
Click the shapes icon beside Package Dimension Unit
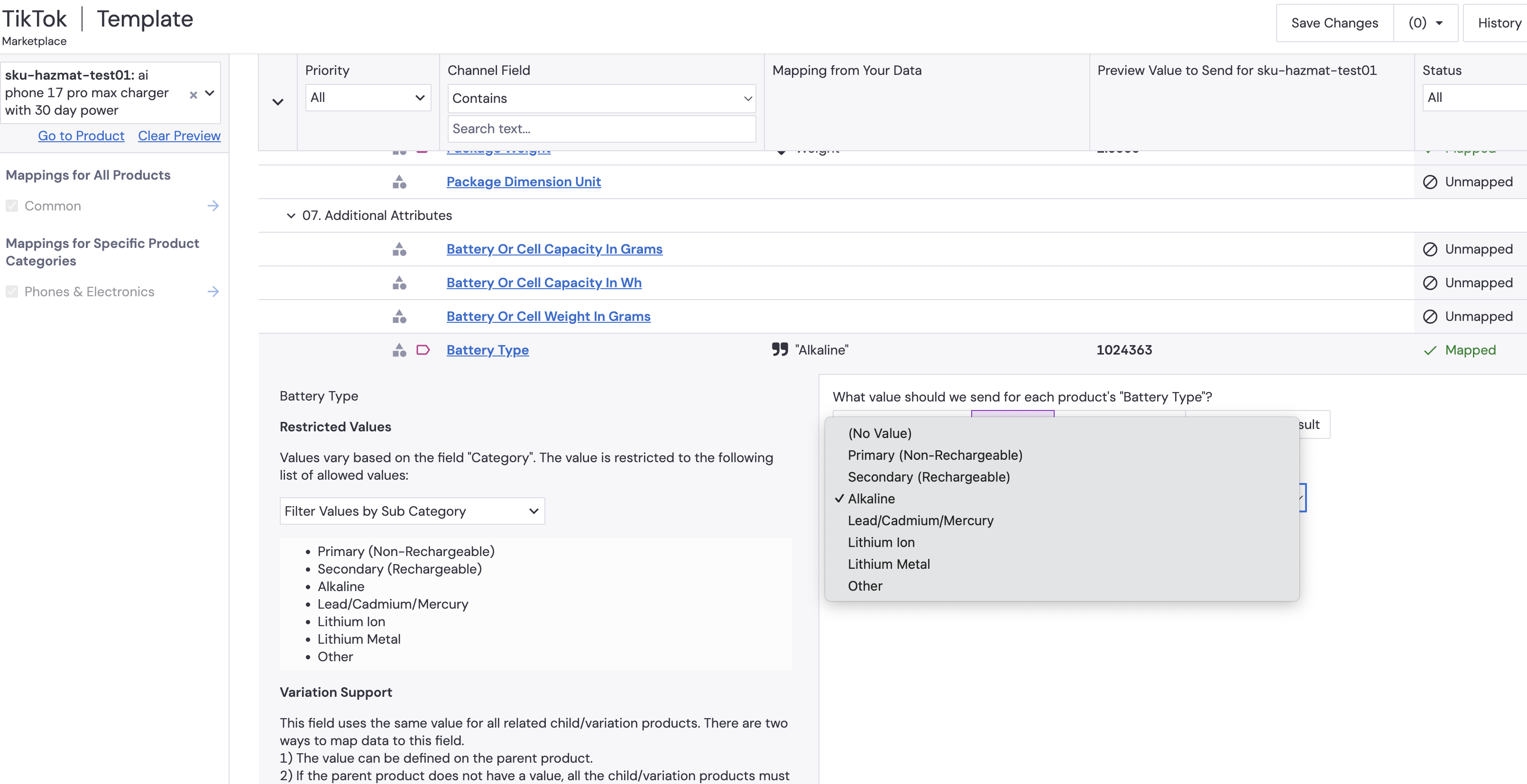(399, 182)
